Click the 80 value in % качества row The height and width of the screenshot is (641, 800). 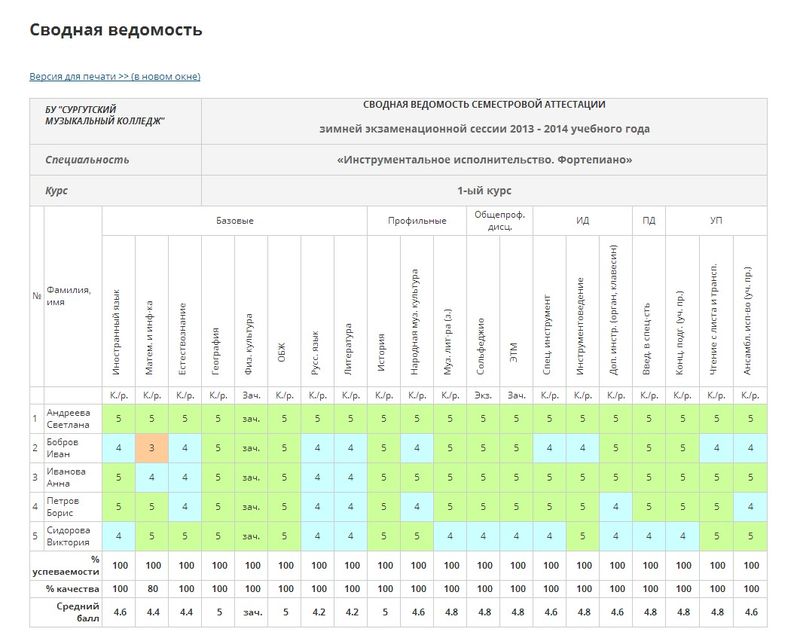pyautogui.click(x=153, y=589)
